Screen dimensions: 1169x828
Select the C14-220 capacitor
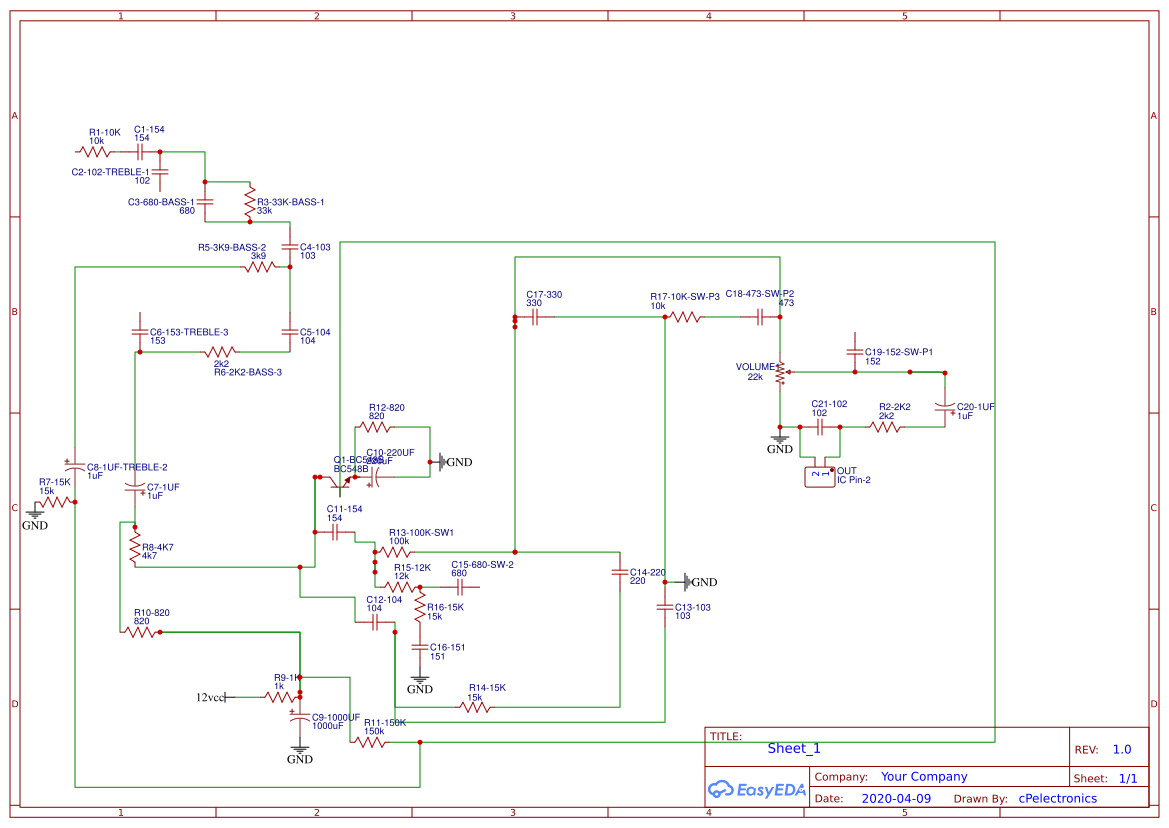[620, 573]
